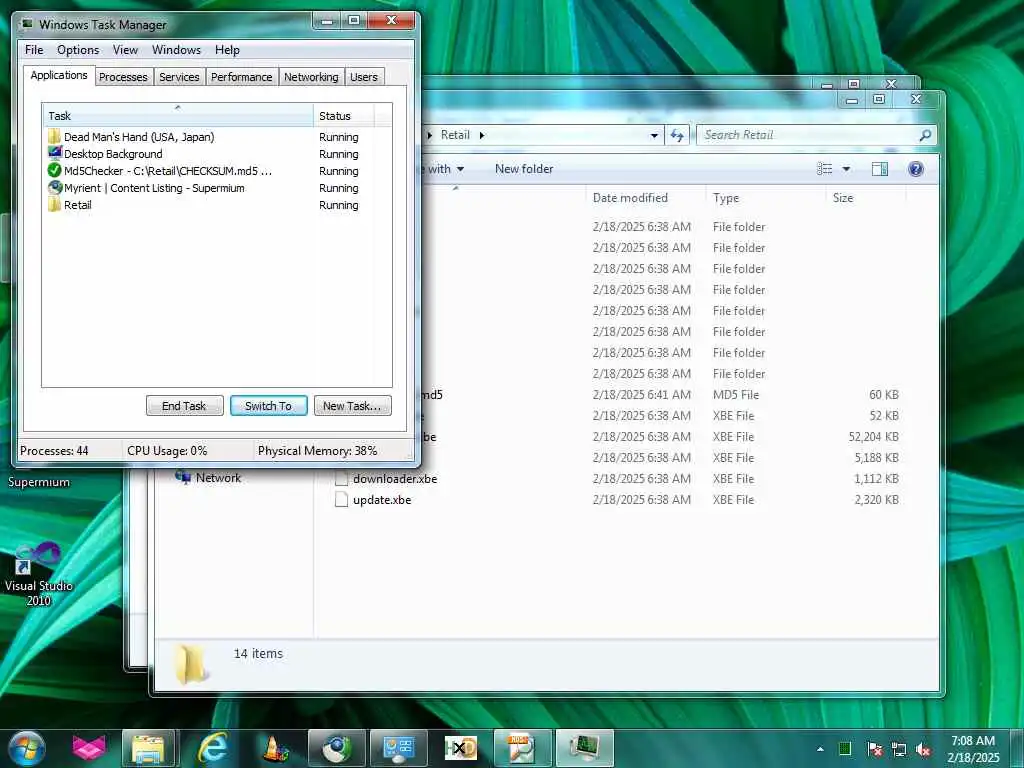Switch to the Users tab
This screenshot has height=768, width=1024.
click(x=364, y=77)
